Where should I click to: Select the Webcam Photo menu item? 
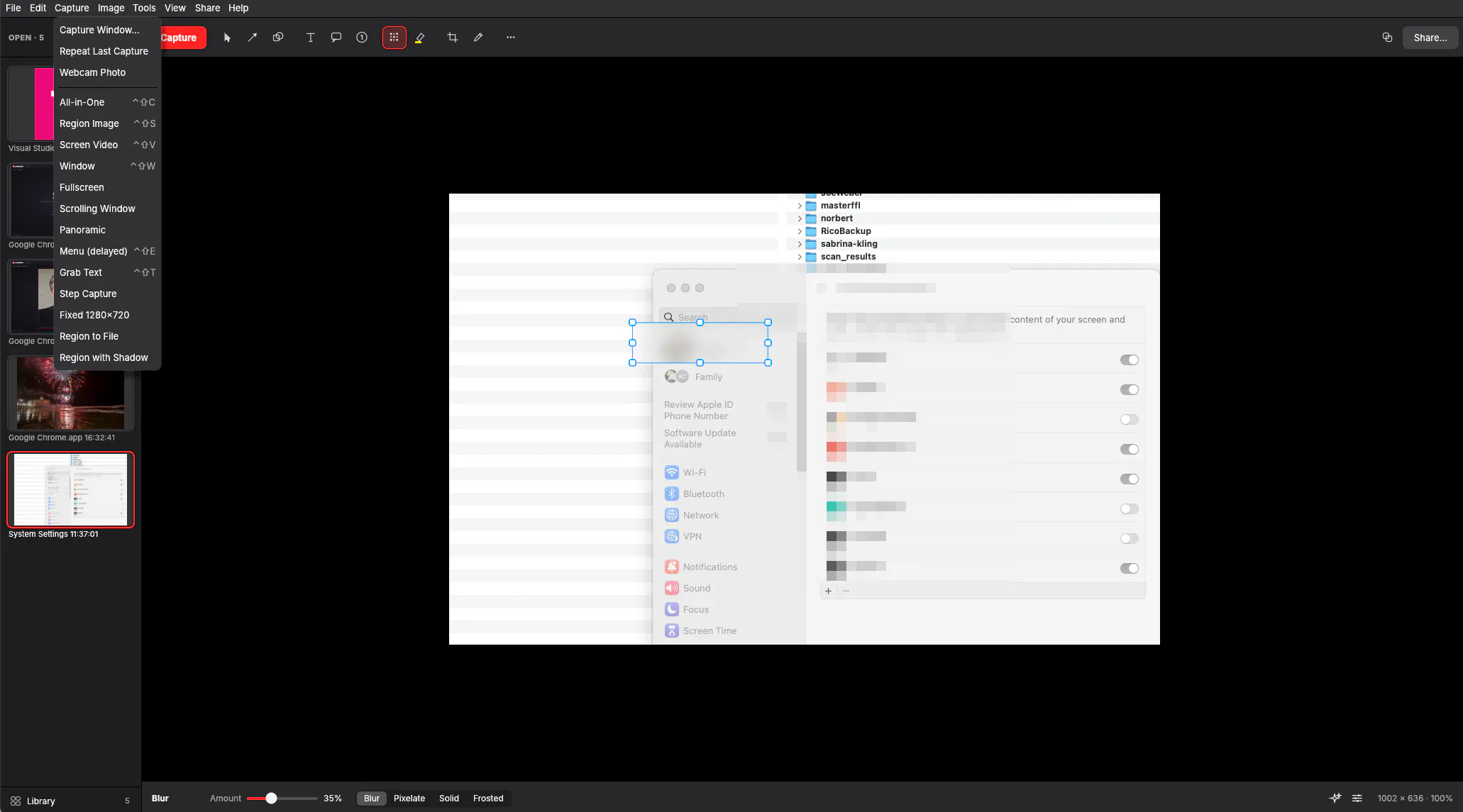(108, 72)
